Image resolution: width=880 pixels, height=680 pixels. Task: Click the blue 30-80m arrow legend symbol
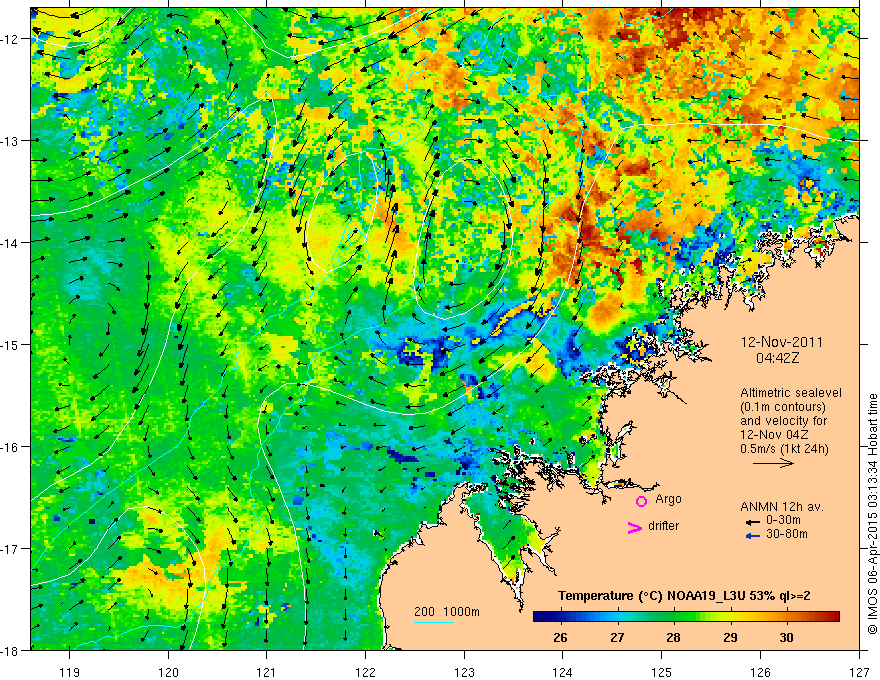753,536
